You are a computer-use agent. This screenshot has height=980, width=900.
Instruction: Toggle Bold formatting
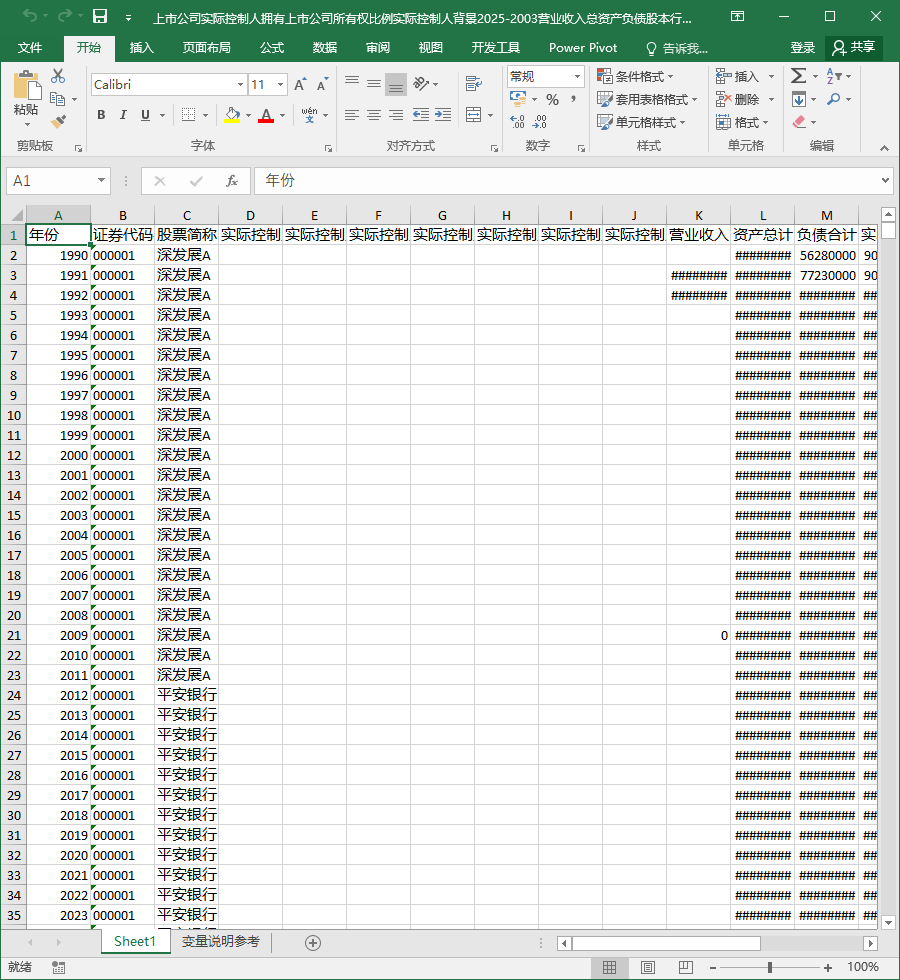pyautogui.click(x=101, y=115)
